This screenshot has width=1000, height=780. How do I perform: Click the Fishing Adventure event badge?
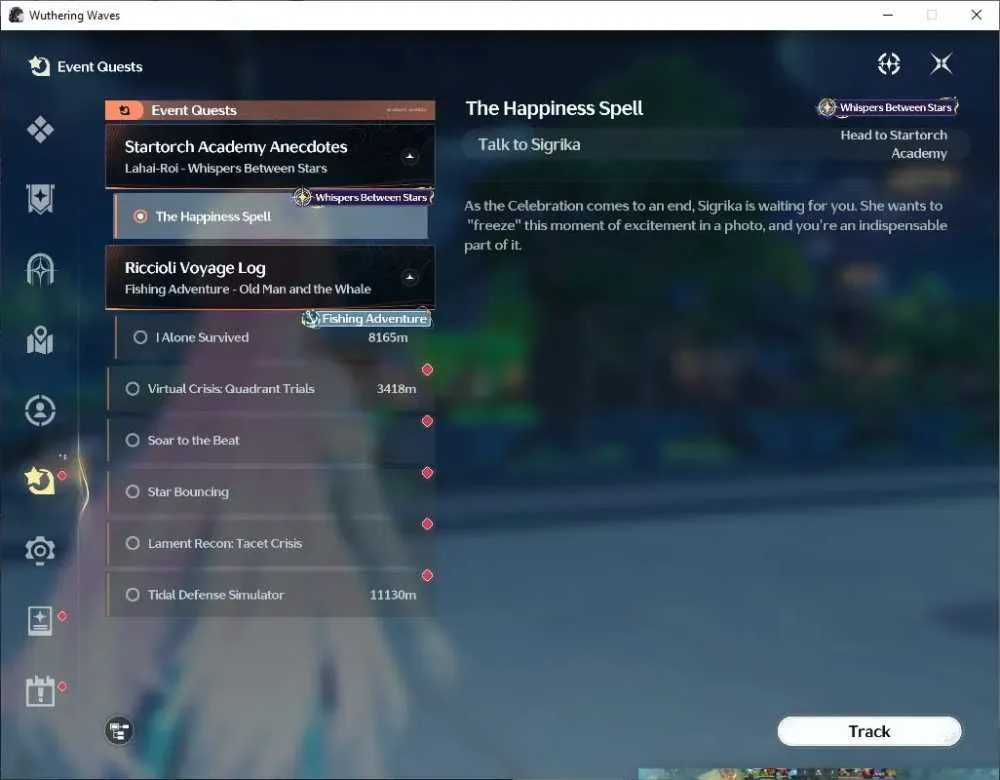click(x=366, y=318)
